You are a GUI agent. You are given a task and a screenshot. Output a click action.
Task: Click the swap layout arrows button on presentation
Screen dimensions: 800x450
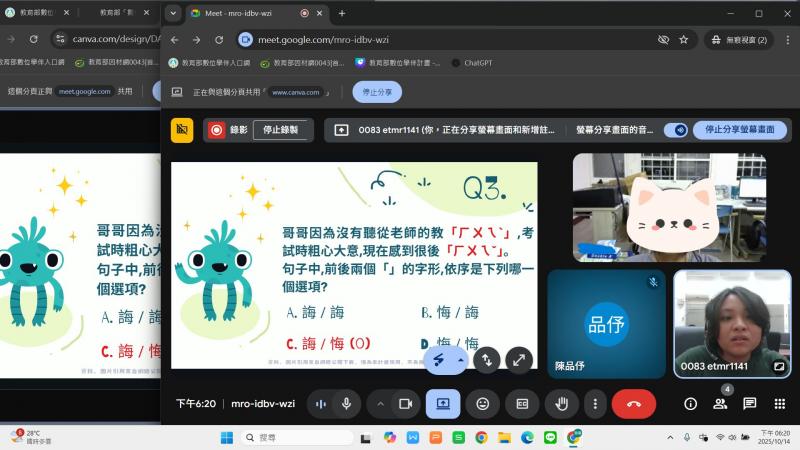click(x=487, y=360)
